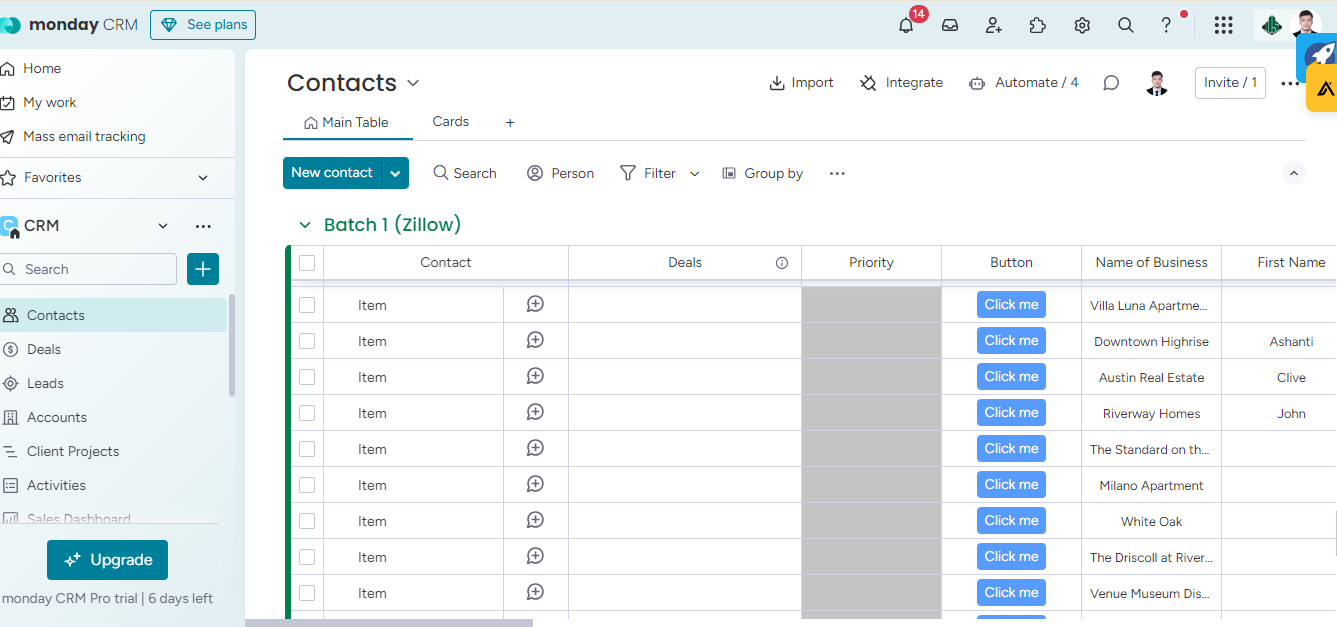Open CRM workspace three-dot menu
1337x627 pixels.
[203, 226]
